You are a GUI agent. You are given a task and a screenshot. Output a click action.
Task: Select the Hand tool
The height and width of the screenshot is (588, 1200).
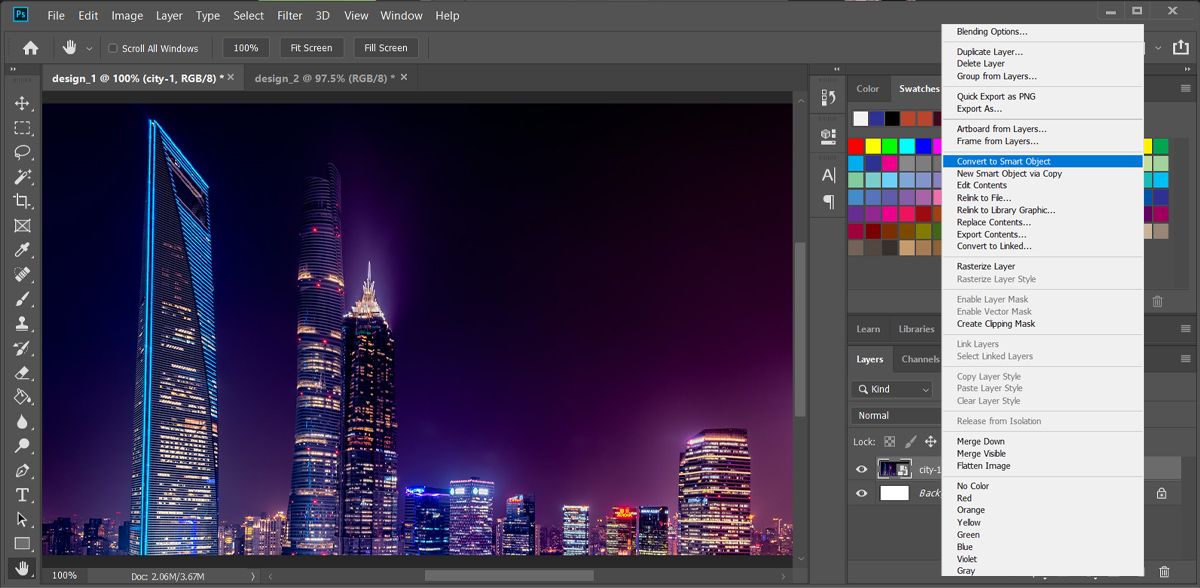pos(22,568)
